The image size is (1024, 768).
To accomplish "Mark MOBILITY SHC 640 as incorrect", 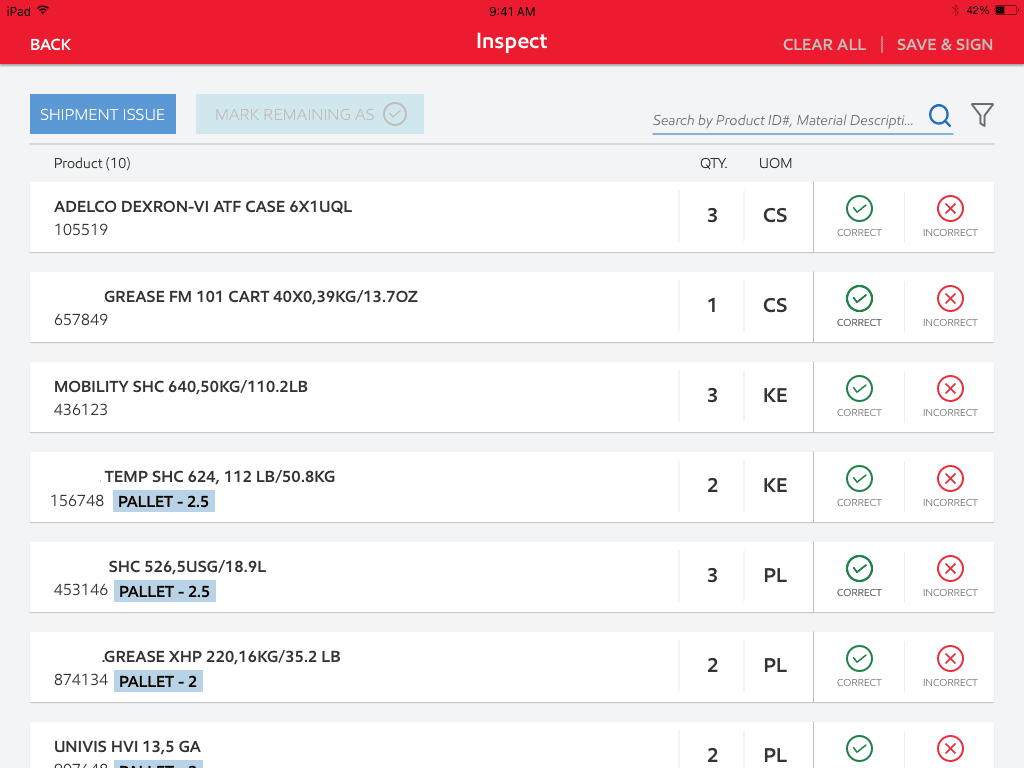I will point(950,397).
